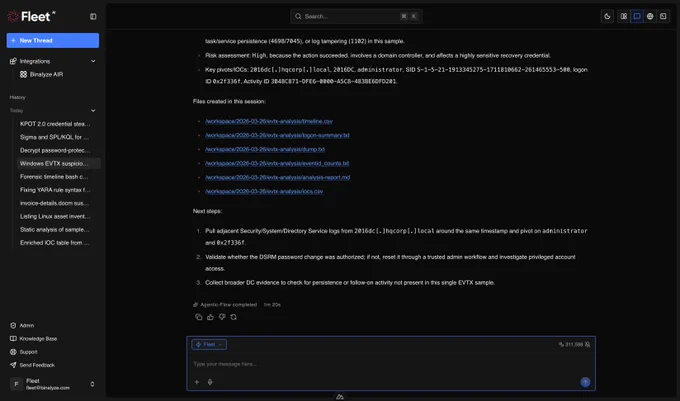Open the Fleet model selector dropdown
This screenshot has width=680, height=401.
[x=209, y=345]
